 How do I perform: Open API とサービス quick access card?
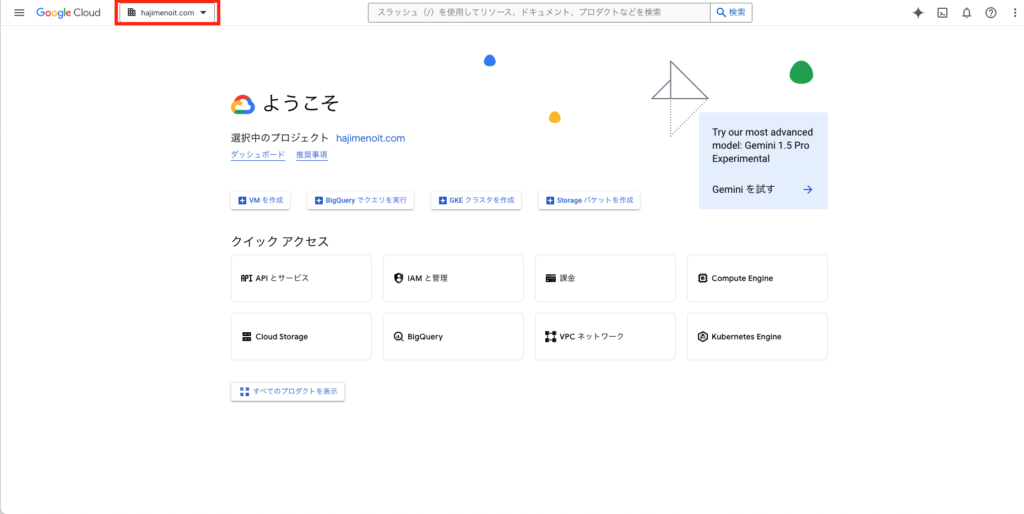[x=301, y=278]
